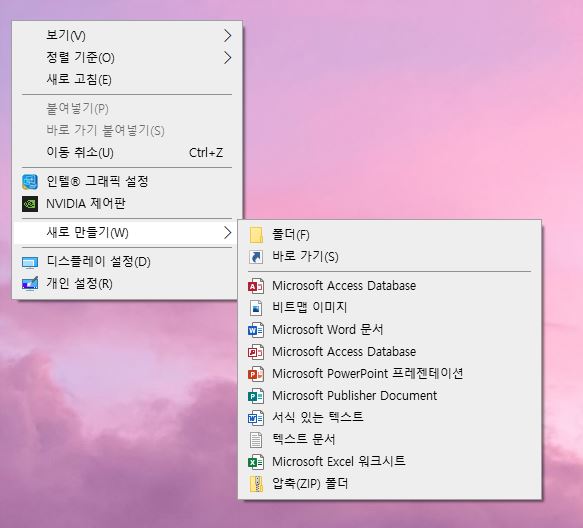This screenshot has width=583, height=528.
Task: Click the green Excel icon
Action: 256,462
